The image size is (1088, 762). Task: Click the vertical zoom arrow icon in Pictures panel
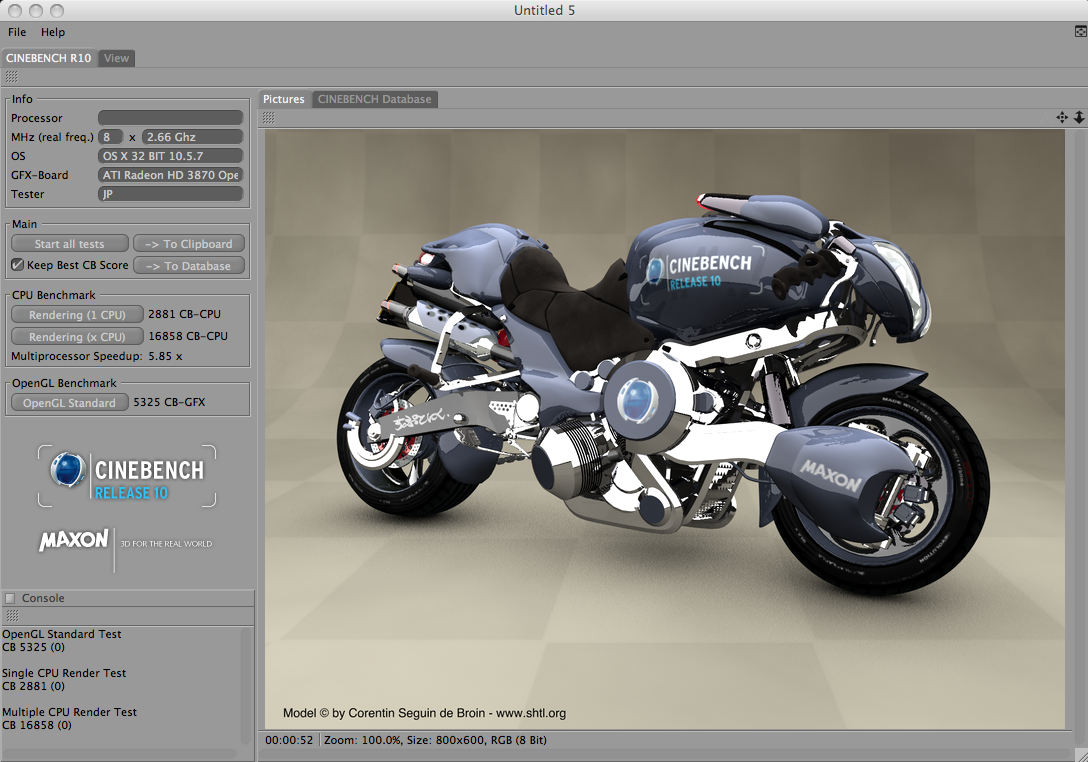(x=1079, y=117)
